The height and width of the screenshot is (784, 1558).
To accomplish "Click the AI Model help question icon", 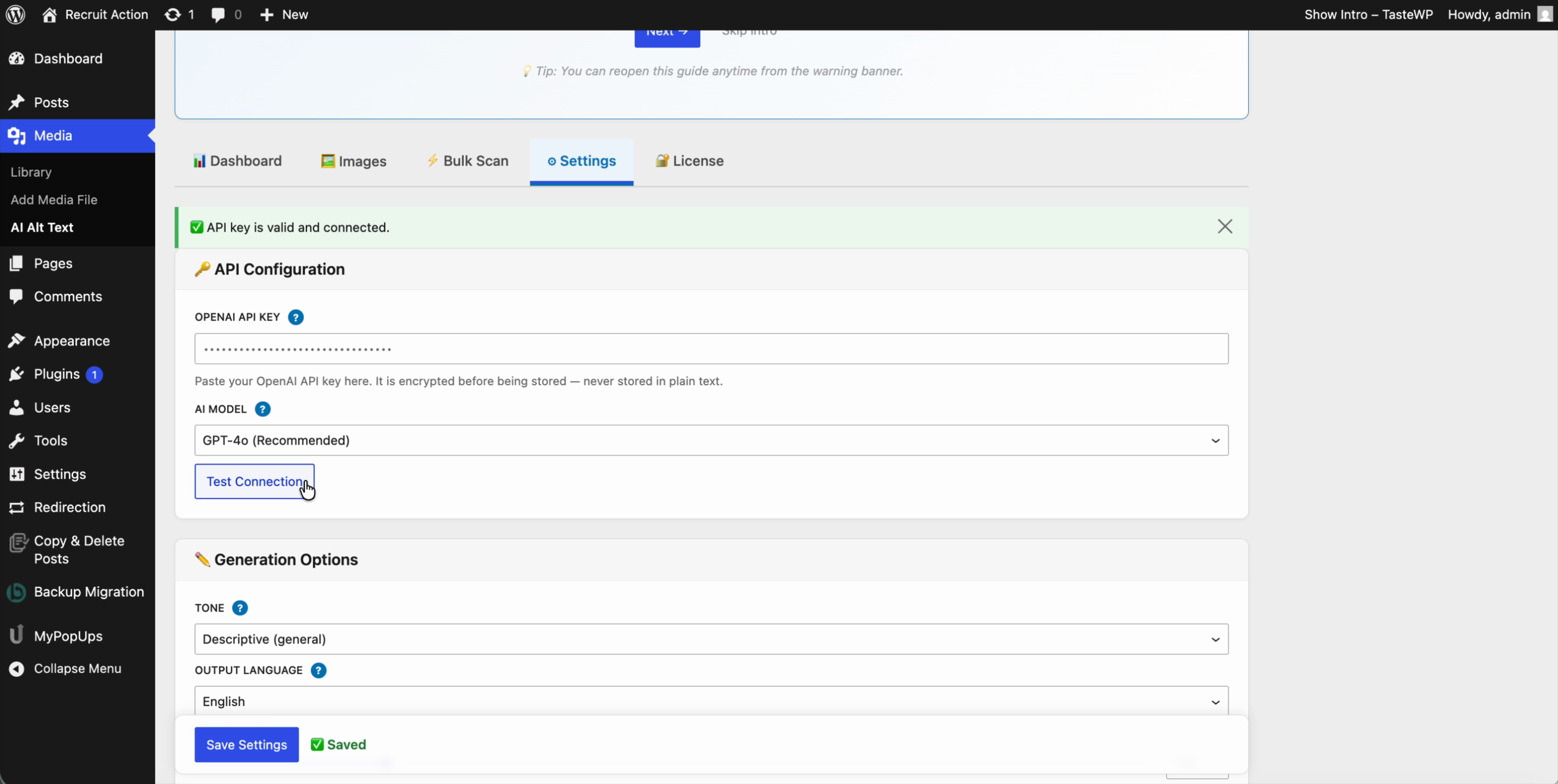I will (x=263, y=409).
